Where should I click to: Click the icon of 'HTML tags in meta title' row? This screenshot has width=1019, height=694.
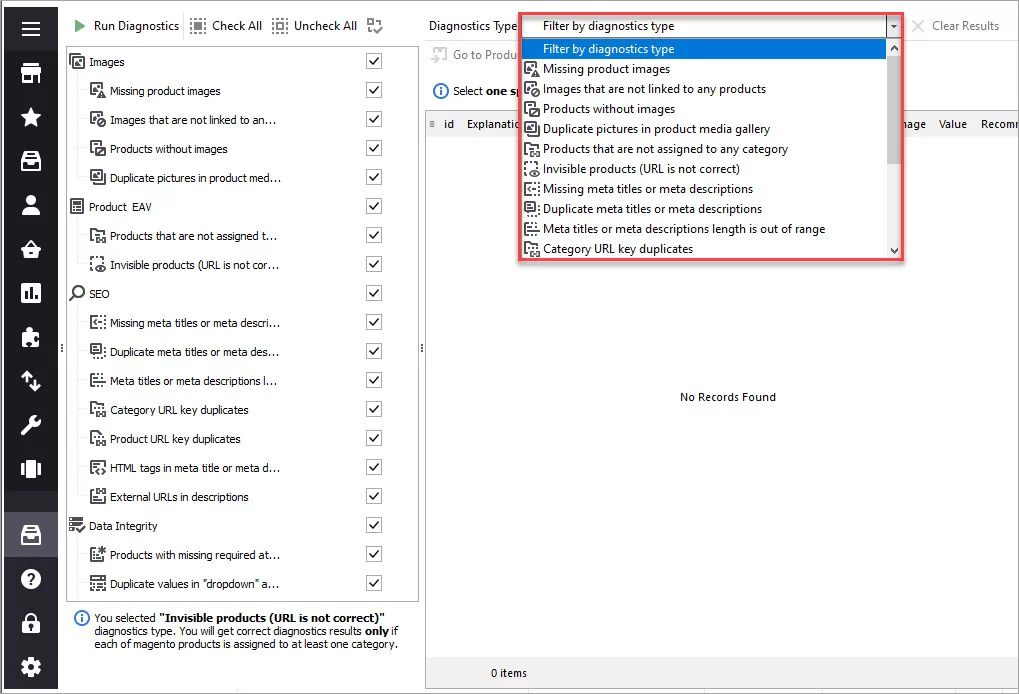(x=97, y=468)
